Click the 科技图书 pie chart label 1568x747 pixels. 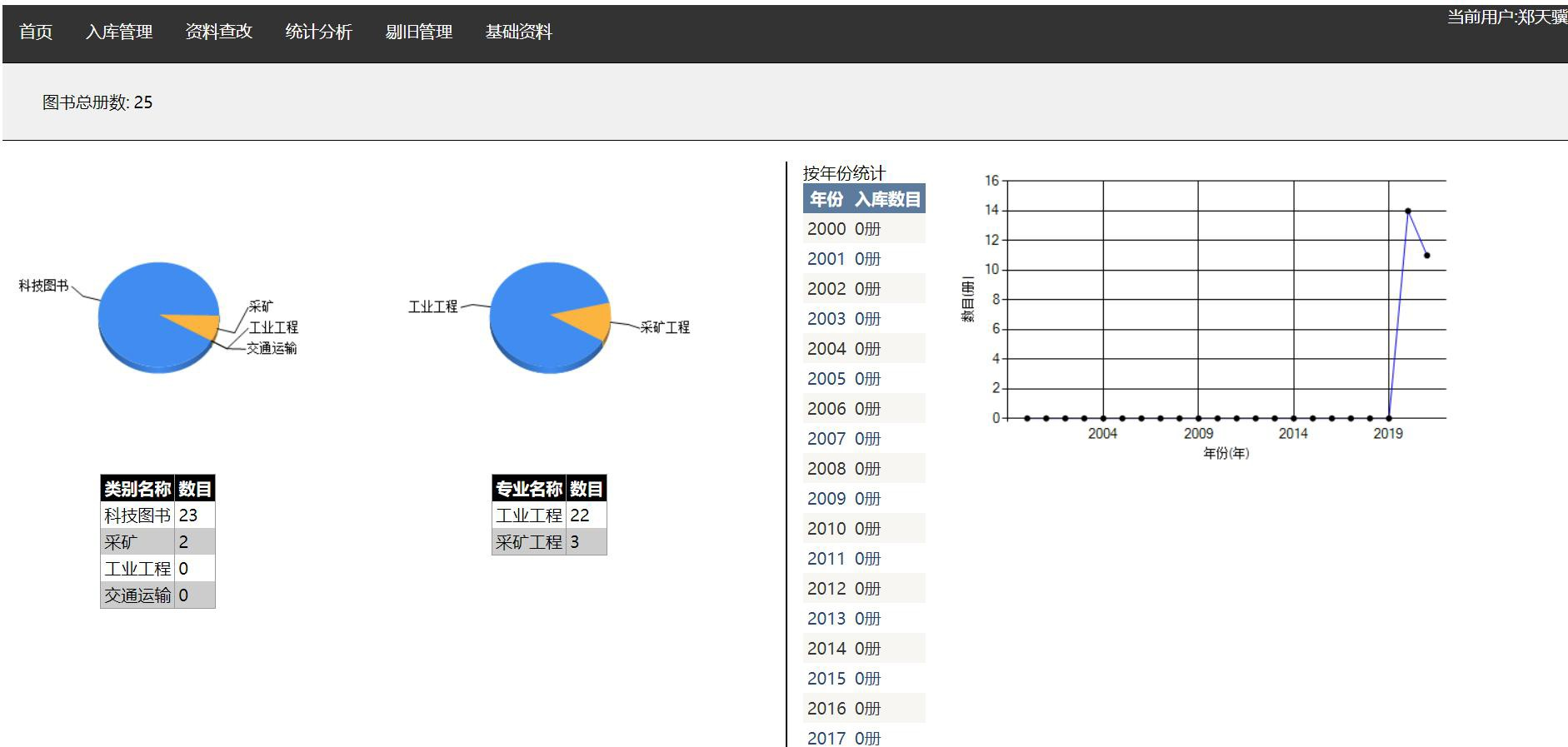pos(43,286)
